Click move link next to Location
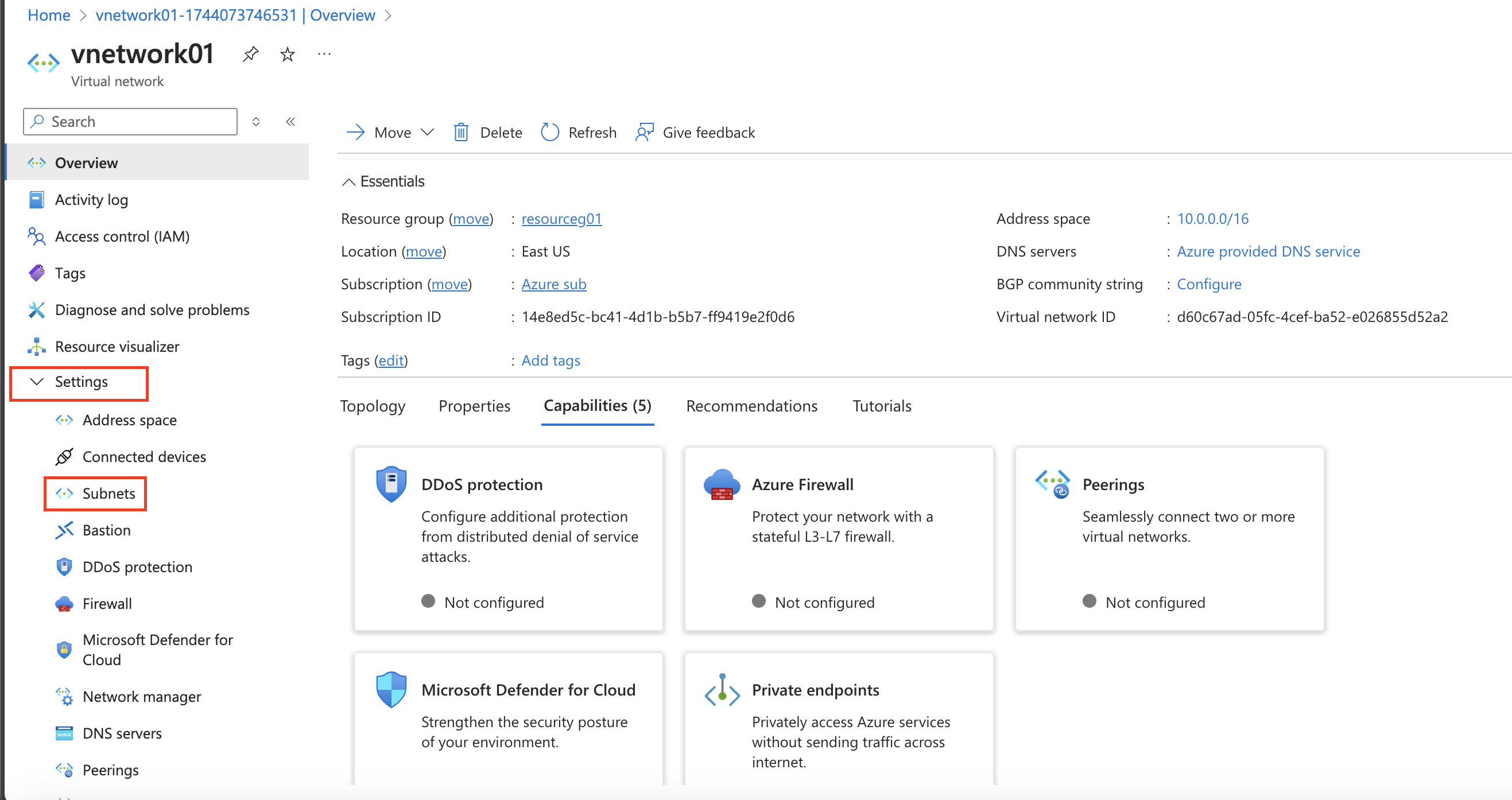This screenshot has height=800, width=1512. pyautogui.click(x=424, y=252)
